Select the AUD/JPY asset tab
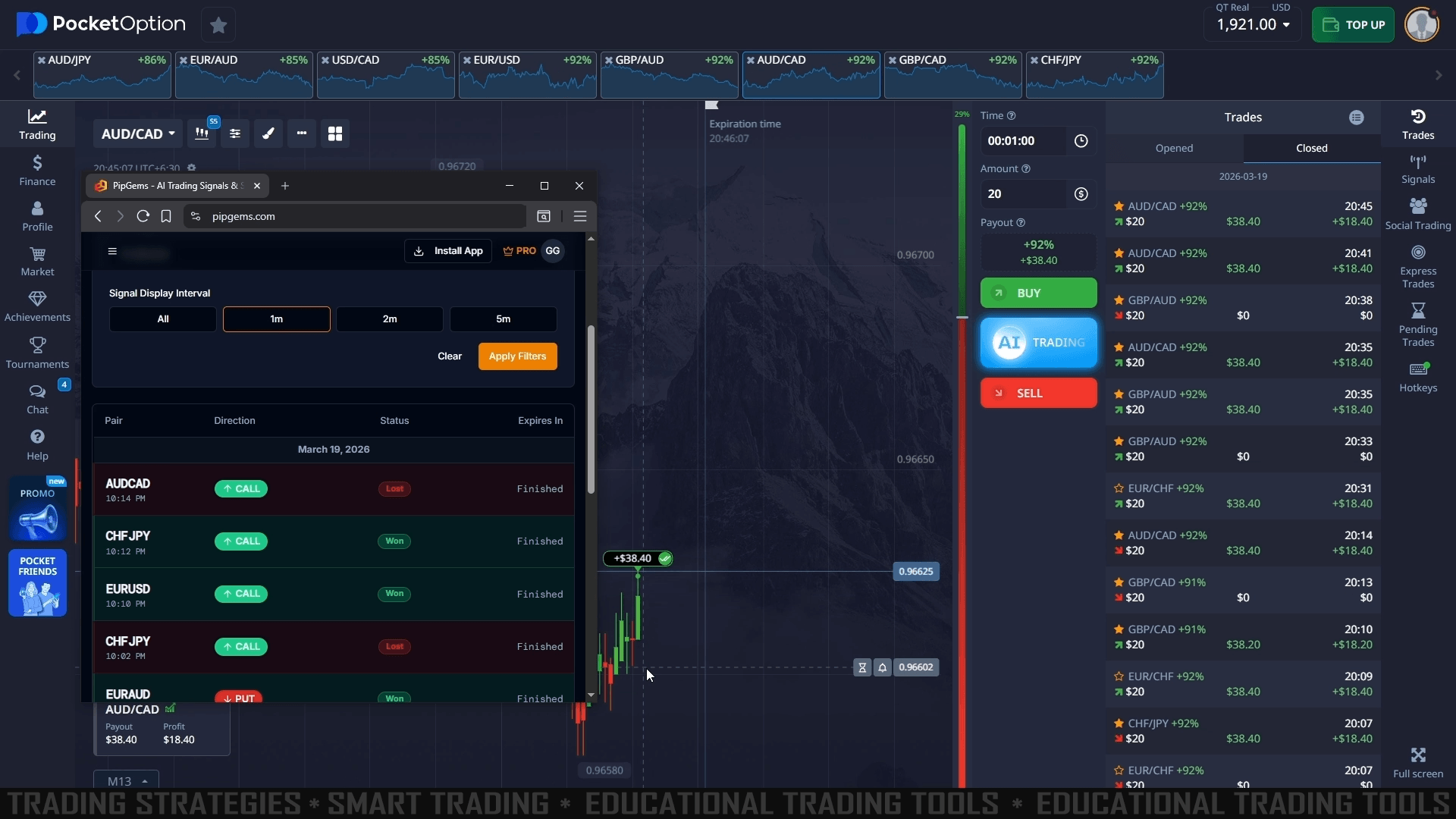This screenshot has height=819, width=1456. tap(102, 75)
